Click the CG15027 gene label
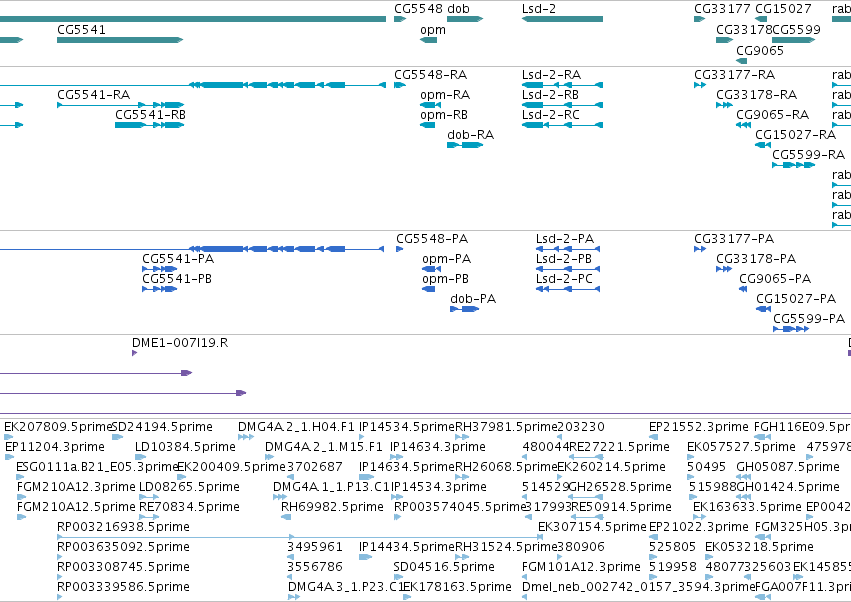 [x=783, y=9]
